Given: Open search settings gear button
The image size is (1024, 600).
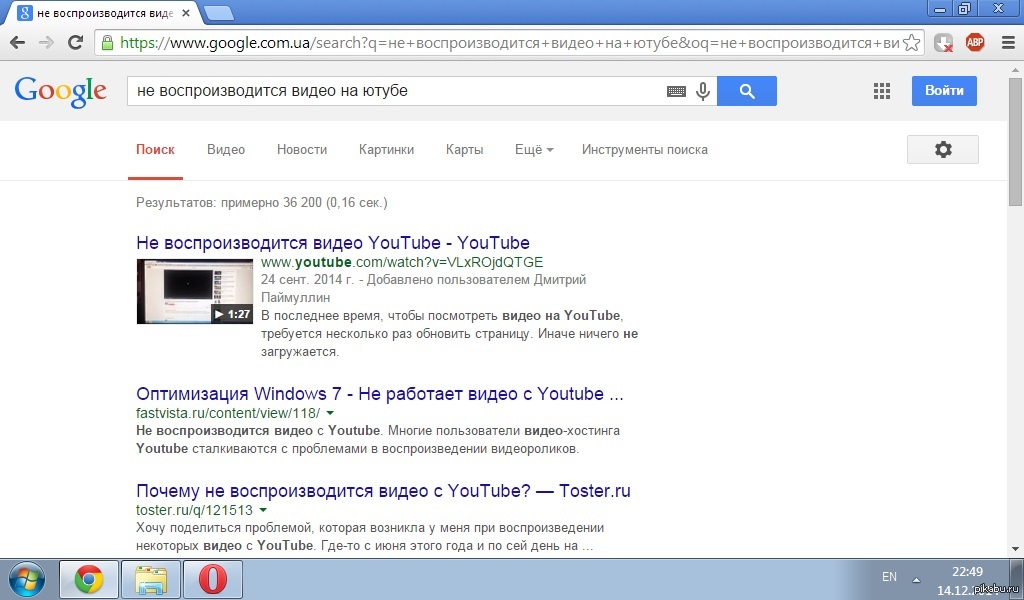Looking at the screenshot, I should pyautogui.click(x=942, y=150).
